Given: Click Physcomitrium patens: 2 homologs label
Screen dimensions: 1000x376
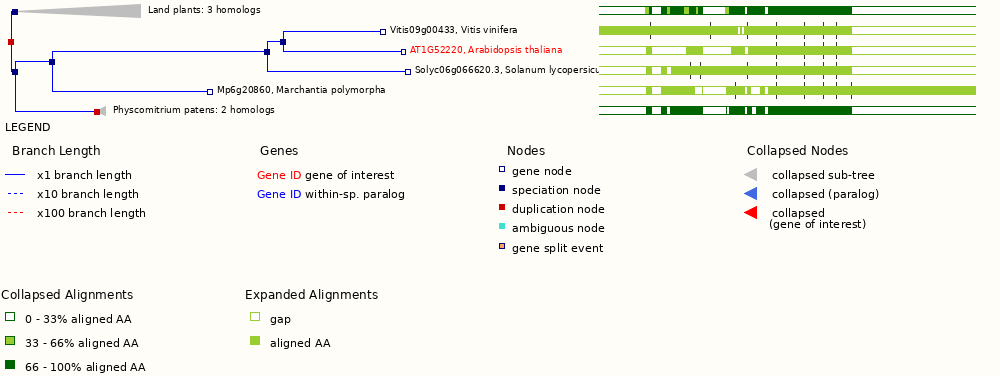Looking at the screenshot, I should (194, 110).
